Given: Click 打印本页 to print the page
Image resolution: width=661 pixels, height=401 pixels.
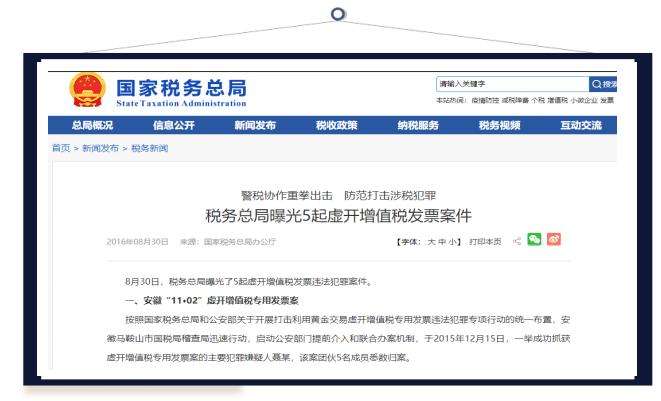Looking at the screenshot, I should [x=485, y=241].
